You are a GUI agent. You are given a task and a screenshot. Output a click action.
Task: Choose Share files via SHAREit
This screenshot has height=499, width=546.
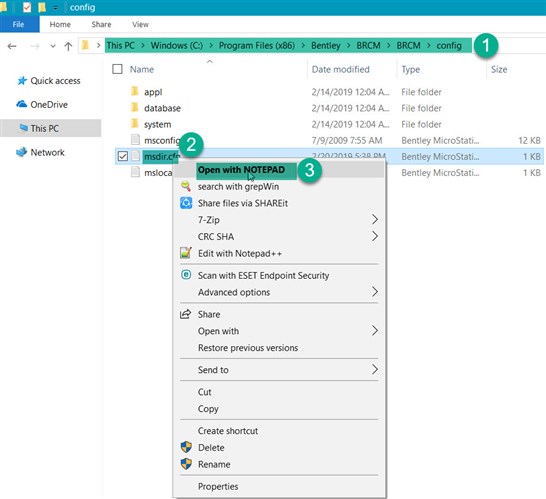click(x=243, y=203)
